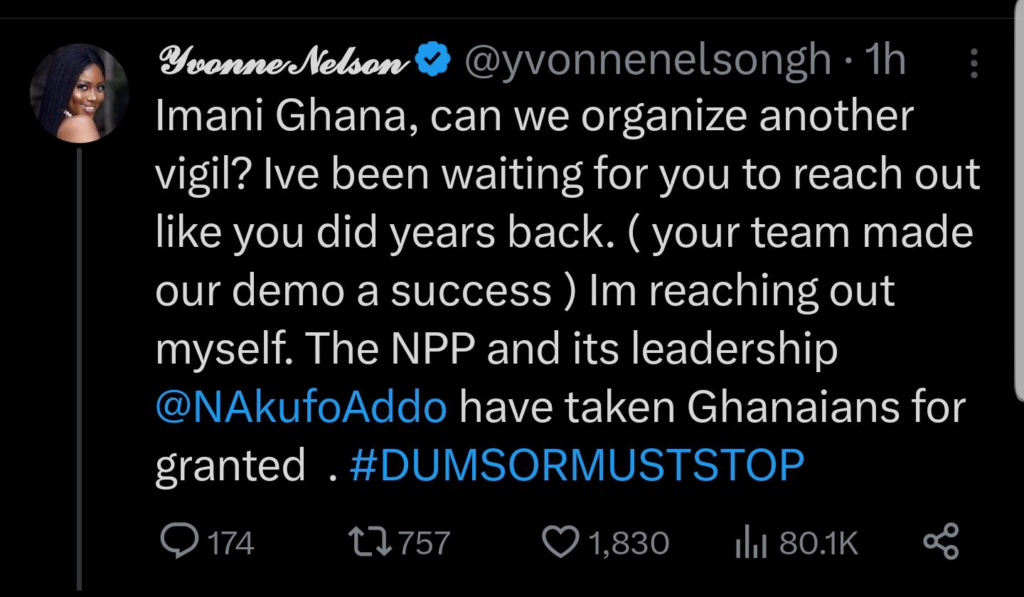The image size is (1024, 597).
Task: Click the 1,830 likes count
Action: [628, 543]
